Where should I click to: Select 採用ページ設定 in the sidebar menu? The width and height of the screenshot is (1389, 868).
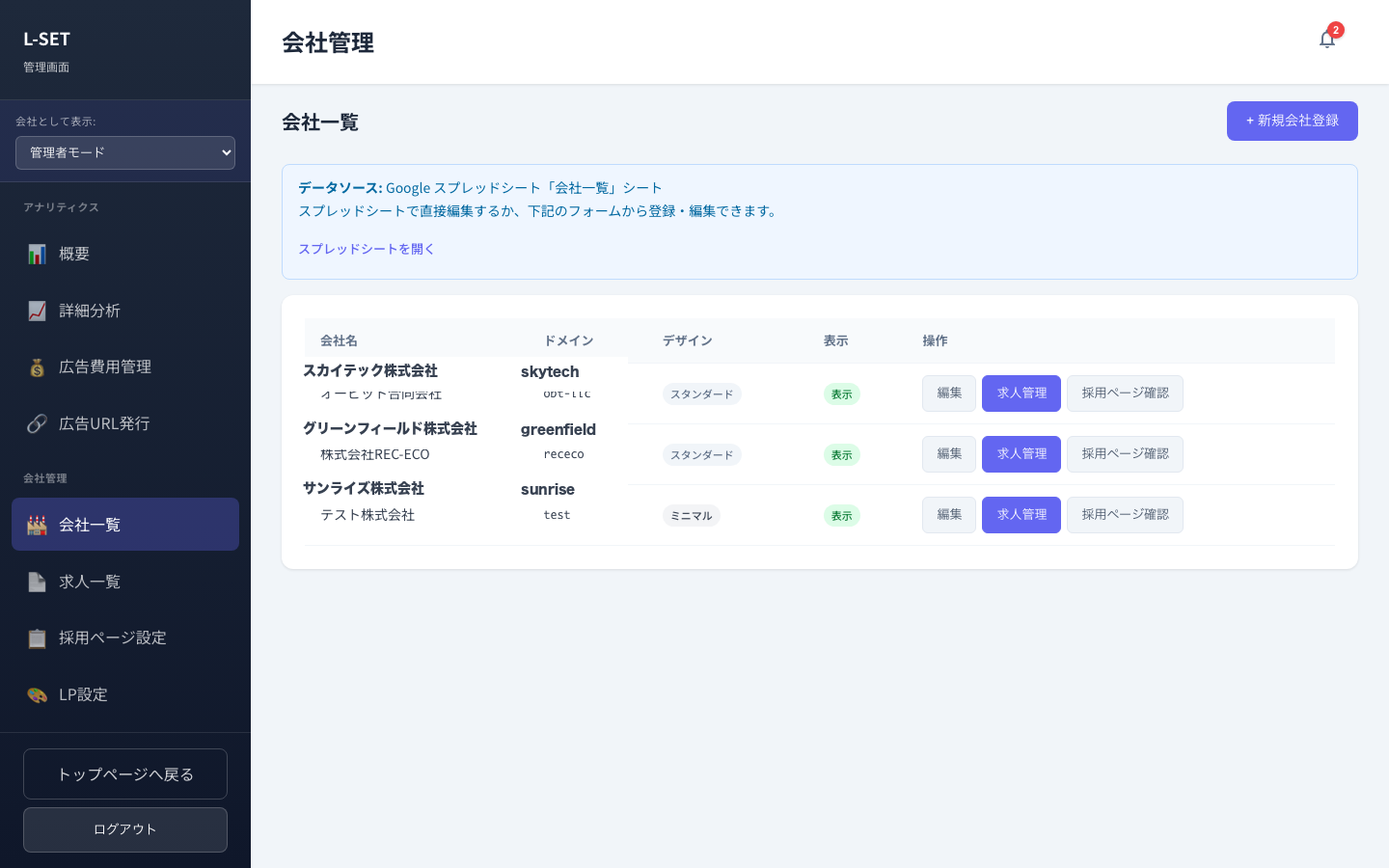113,637
